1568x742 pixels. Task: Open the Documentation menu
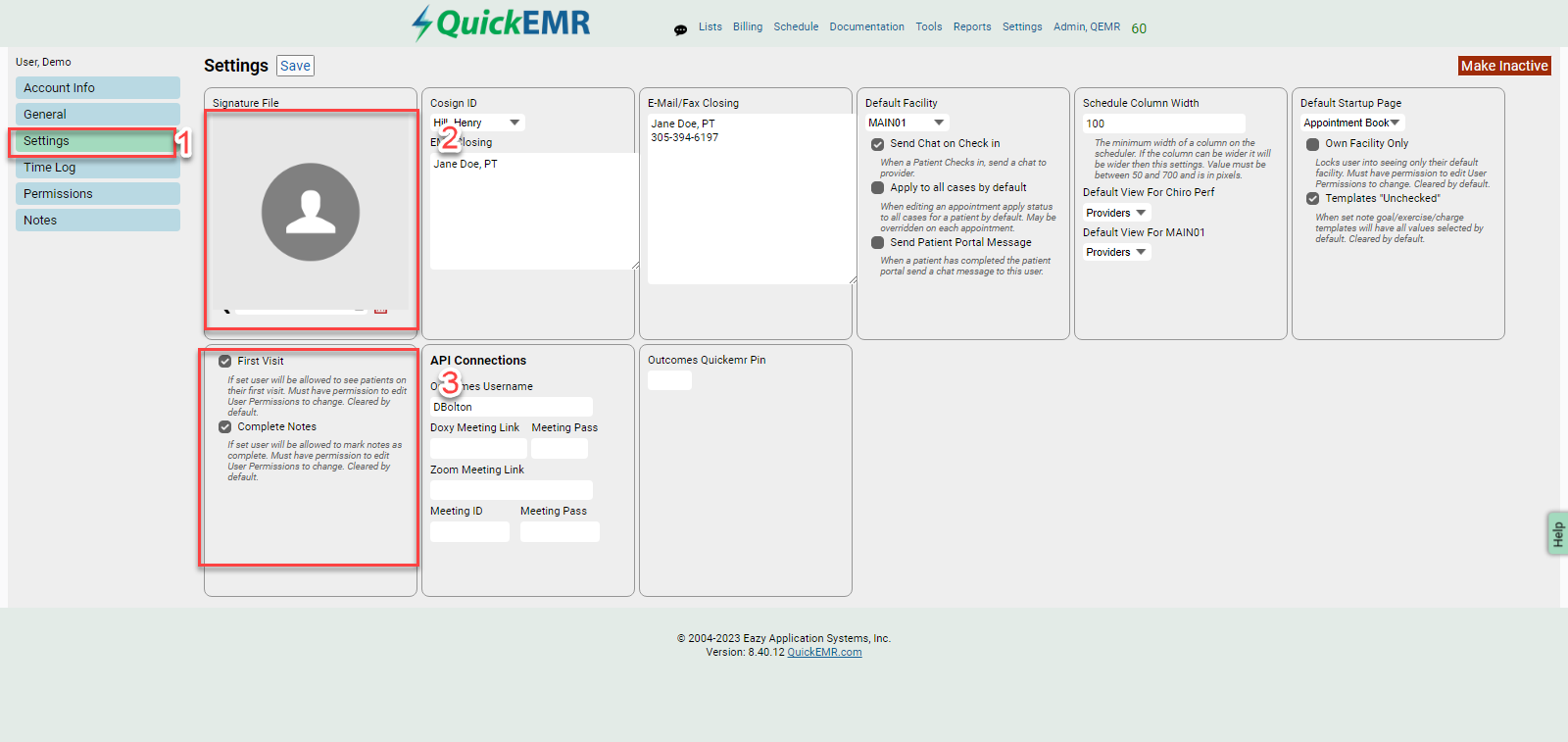866,26
